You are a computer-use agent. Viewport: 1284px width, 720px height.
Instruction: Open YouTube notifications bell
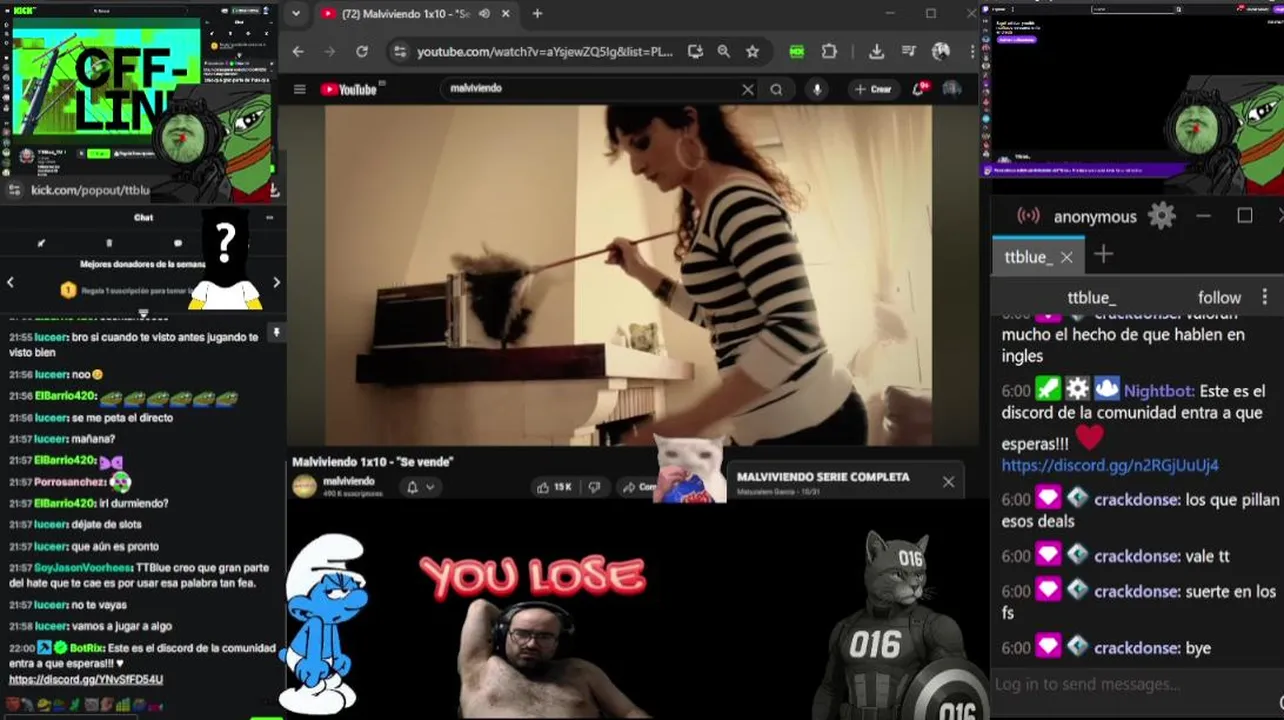919,89
